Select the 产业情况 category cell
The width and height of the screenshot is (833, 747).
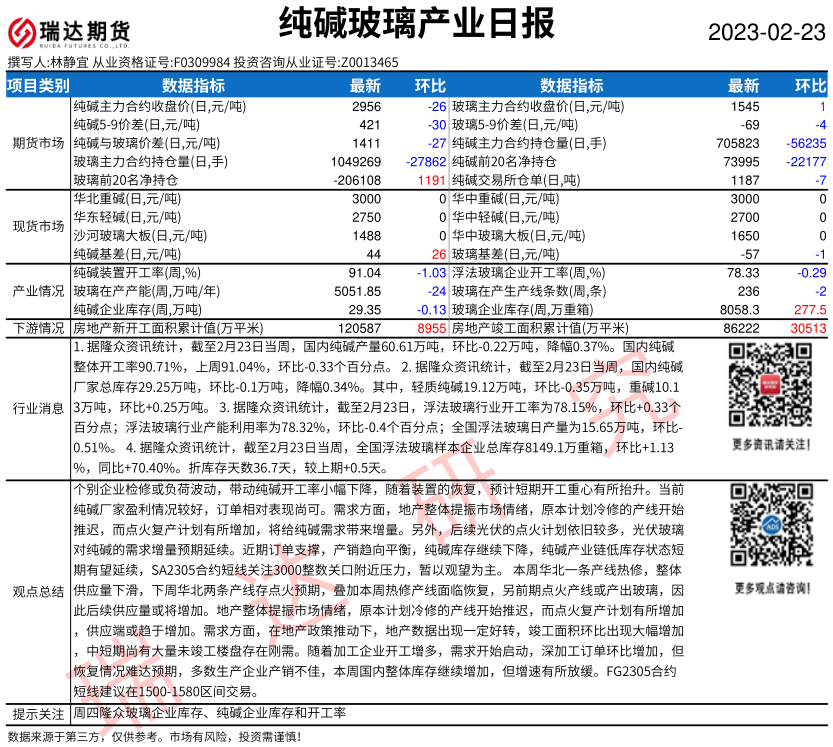[x=38, y=291]
